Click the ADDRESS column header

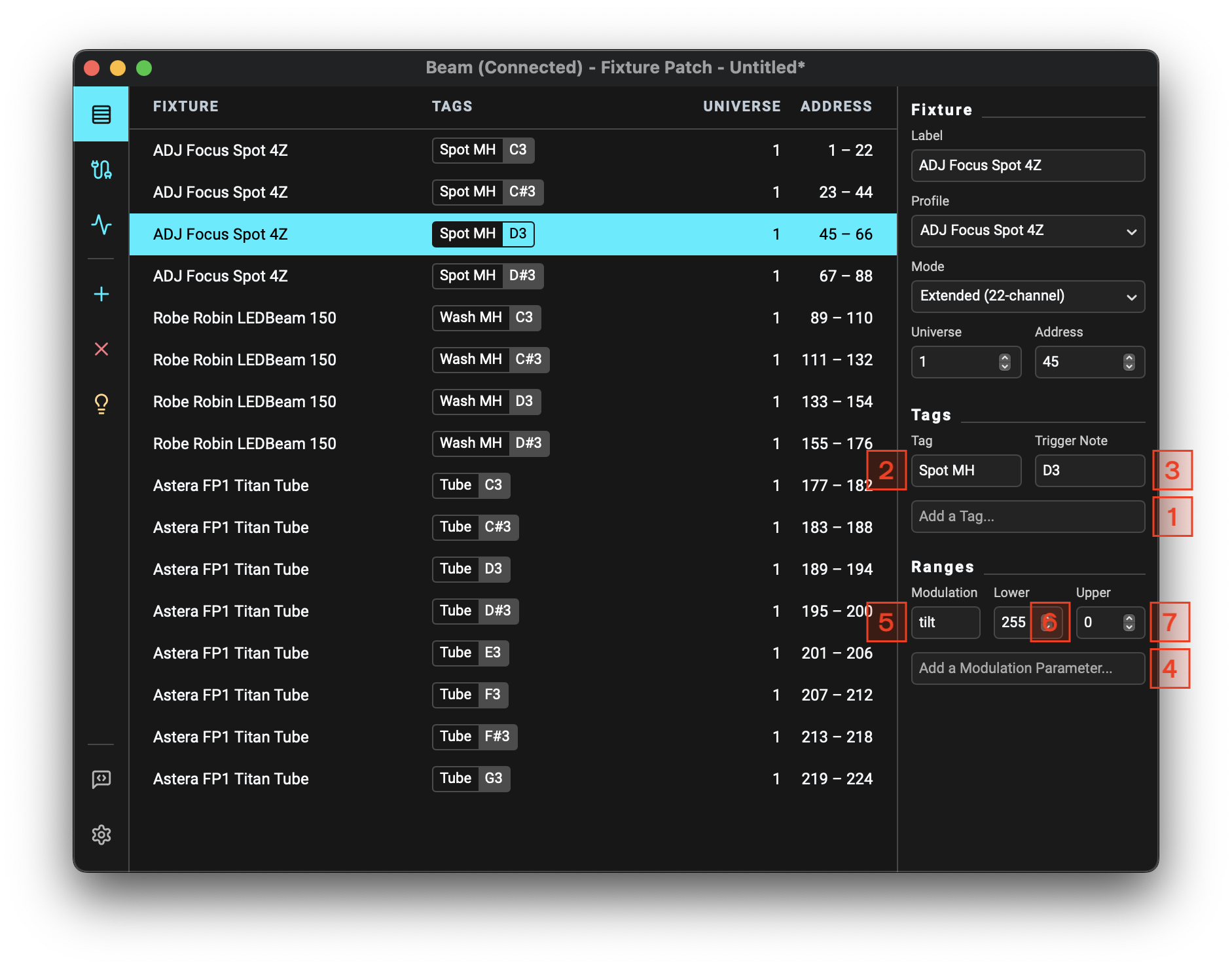836,106
